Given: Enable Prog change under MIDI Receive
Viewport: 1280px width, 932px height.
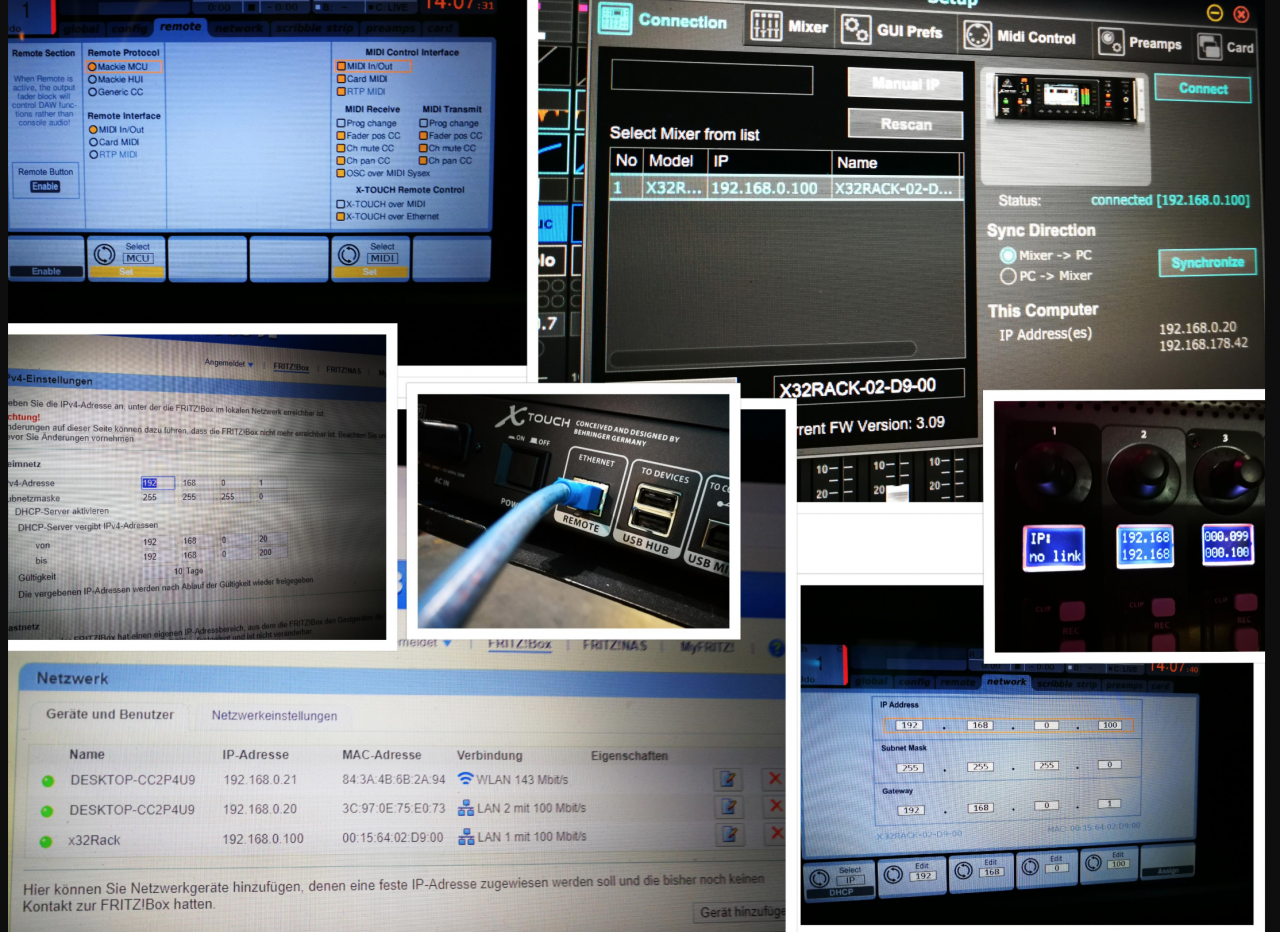Looking at the screenshot, I should [341, 123].
